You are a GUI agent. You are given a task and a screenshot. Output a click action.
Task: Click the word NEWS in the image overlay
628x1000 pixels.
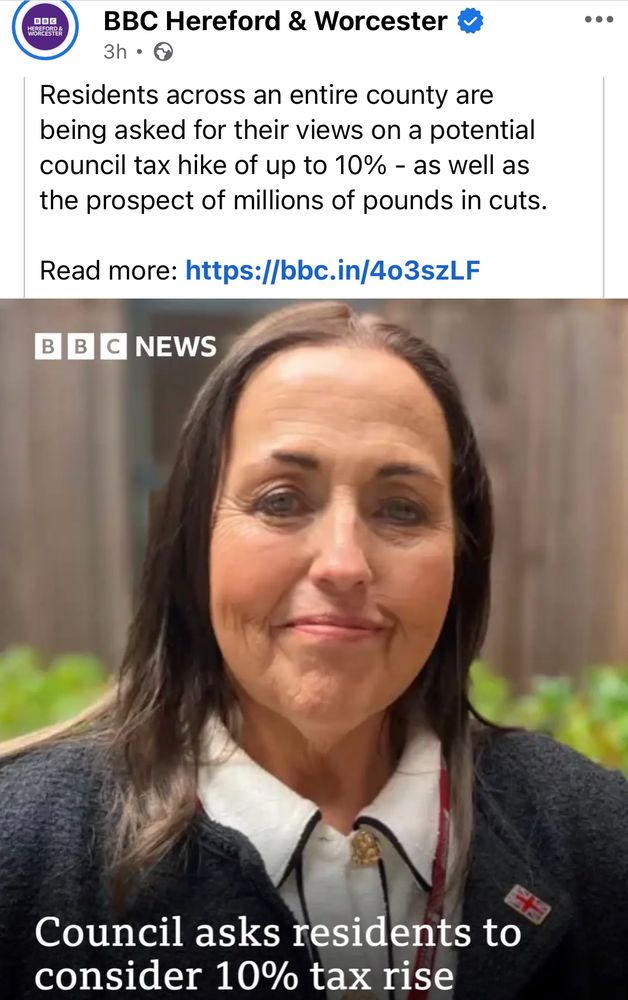click(x=176, y=346)
